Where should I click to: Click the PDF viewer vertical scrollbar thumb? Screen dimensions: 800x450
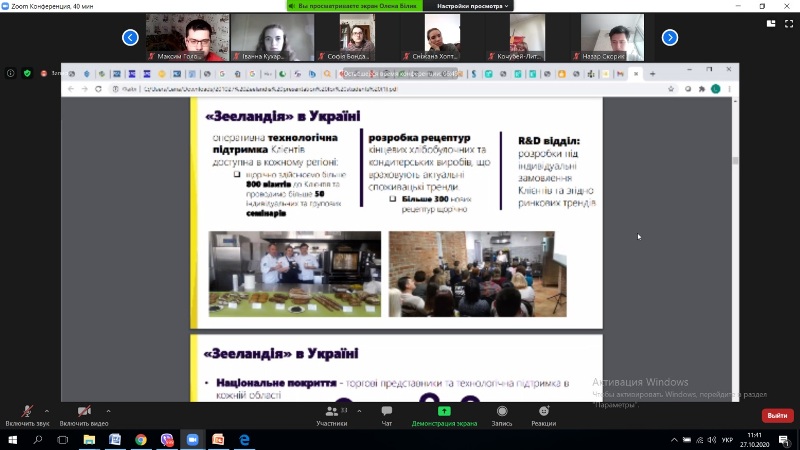click(735, 160)
